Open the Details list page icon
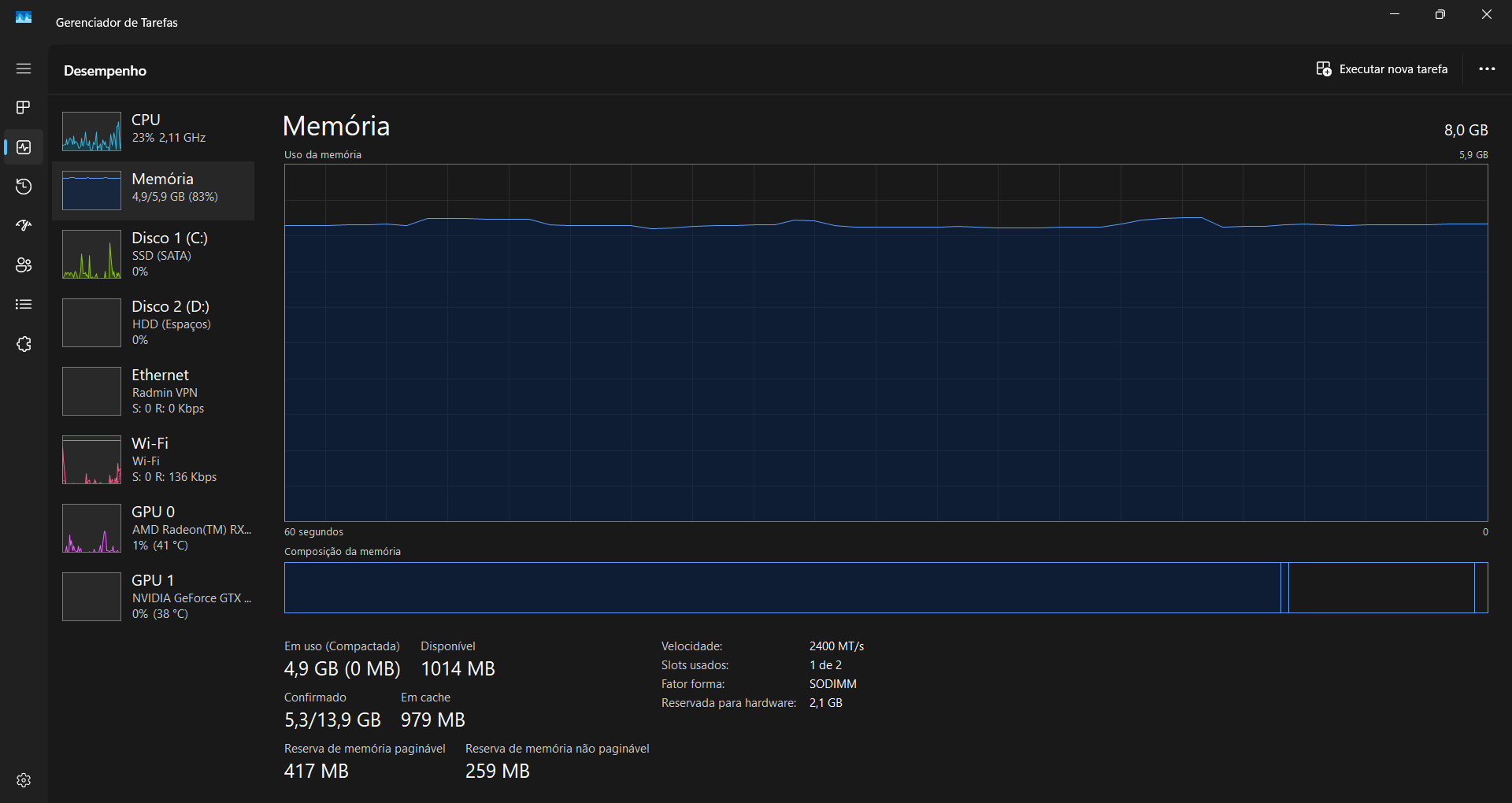The width and height of the screenshot is (1512, 803). [x=24, y=305]
